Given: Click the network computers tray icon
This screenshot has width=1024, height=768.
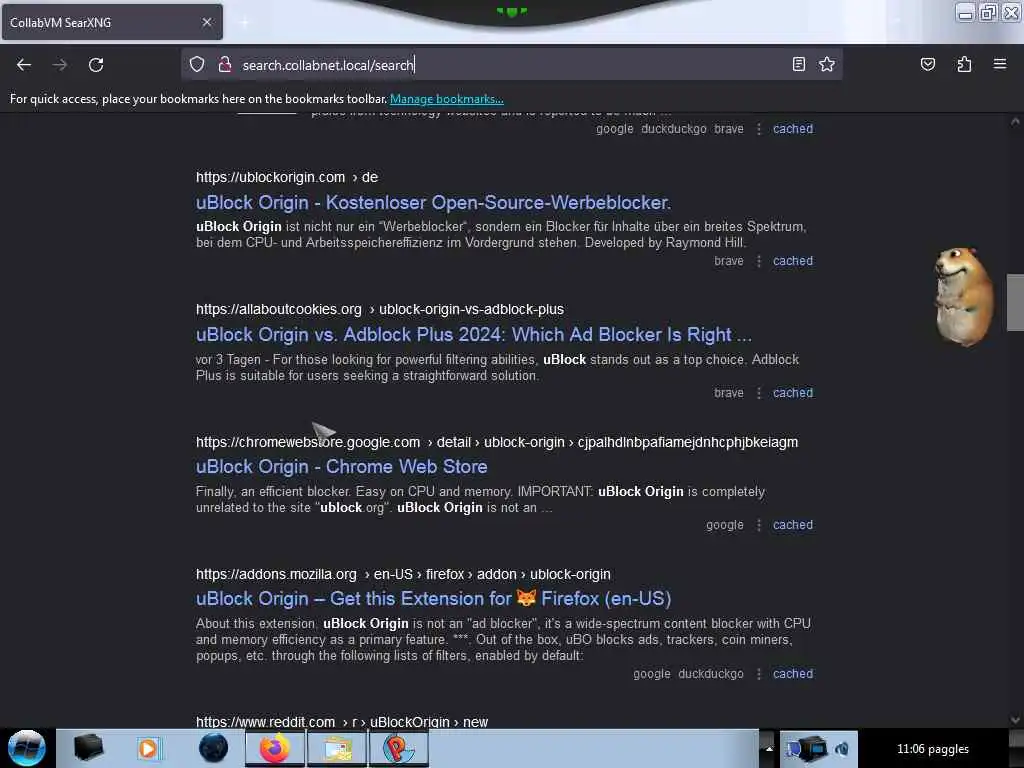Looking at the screenshot, I should coord(807,748).
